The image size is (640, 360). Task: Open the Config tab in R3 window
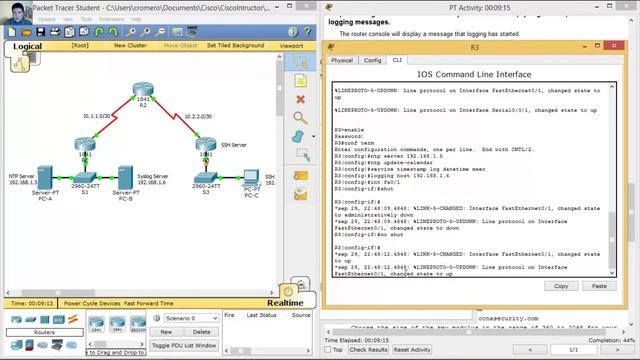[372, 60]
